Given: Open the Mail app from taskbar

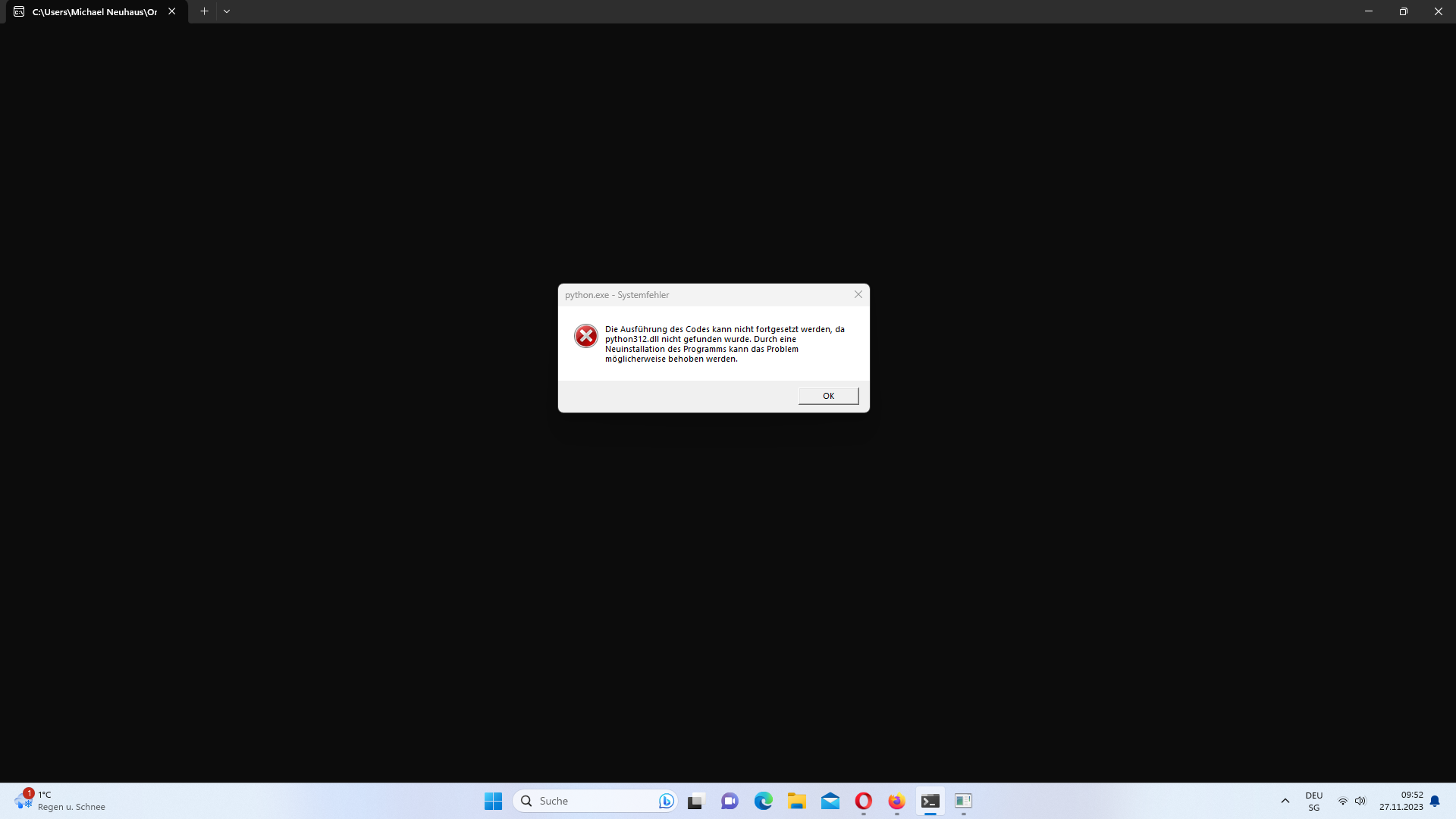Looking at the screenshot, I should (x=830, y=801).
